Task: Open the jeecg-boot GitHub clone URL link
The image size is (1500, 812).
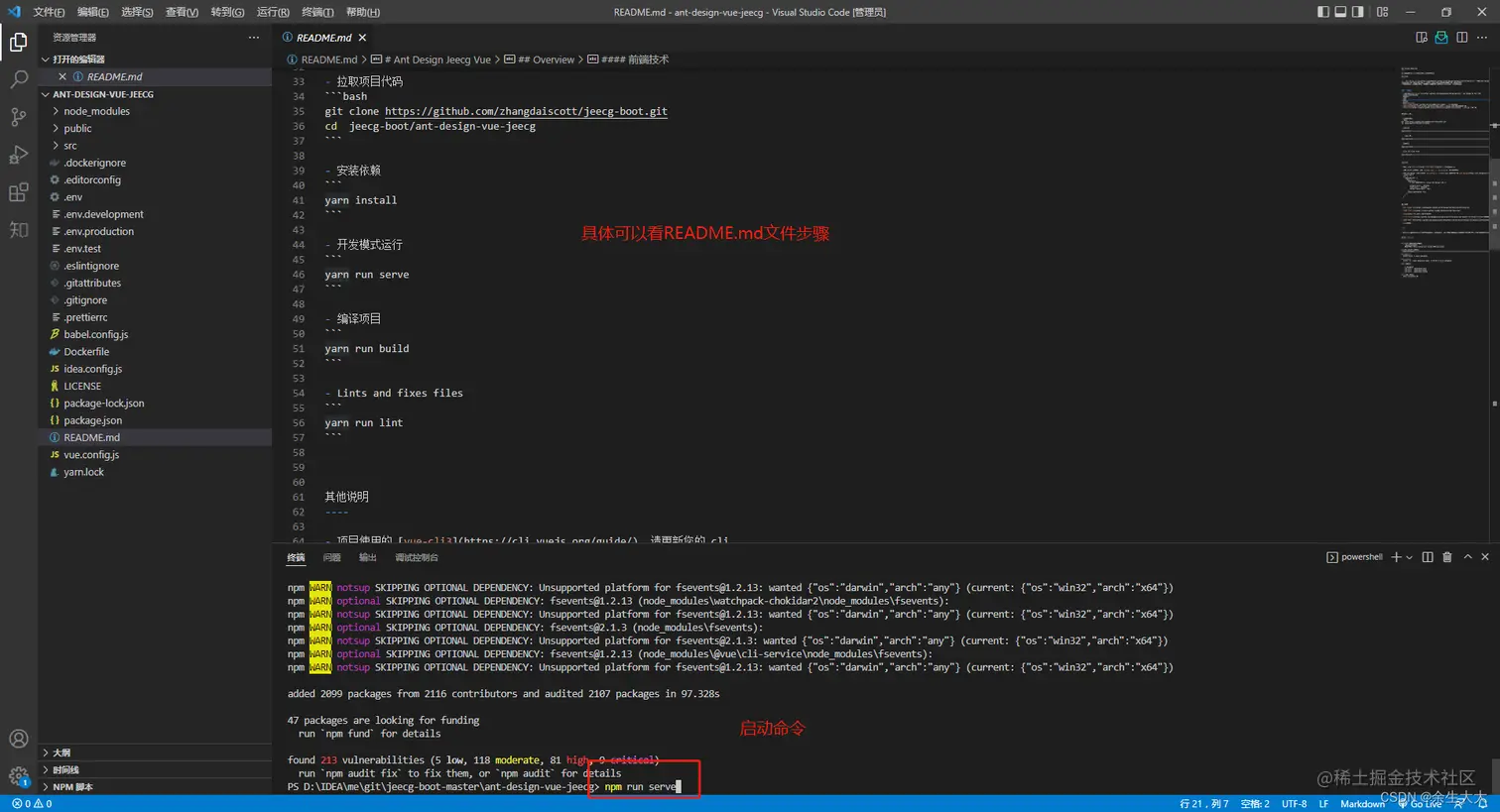Action: tap(526, 111)
